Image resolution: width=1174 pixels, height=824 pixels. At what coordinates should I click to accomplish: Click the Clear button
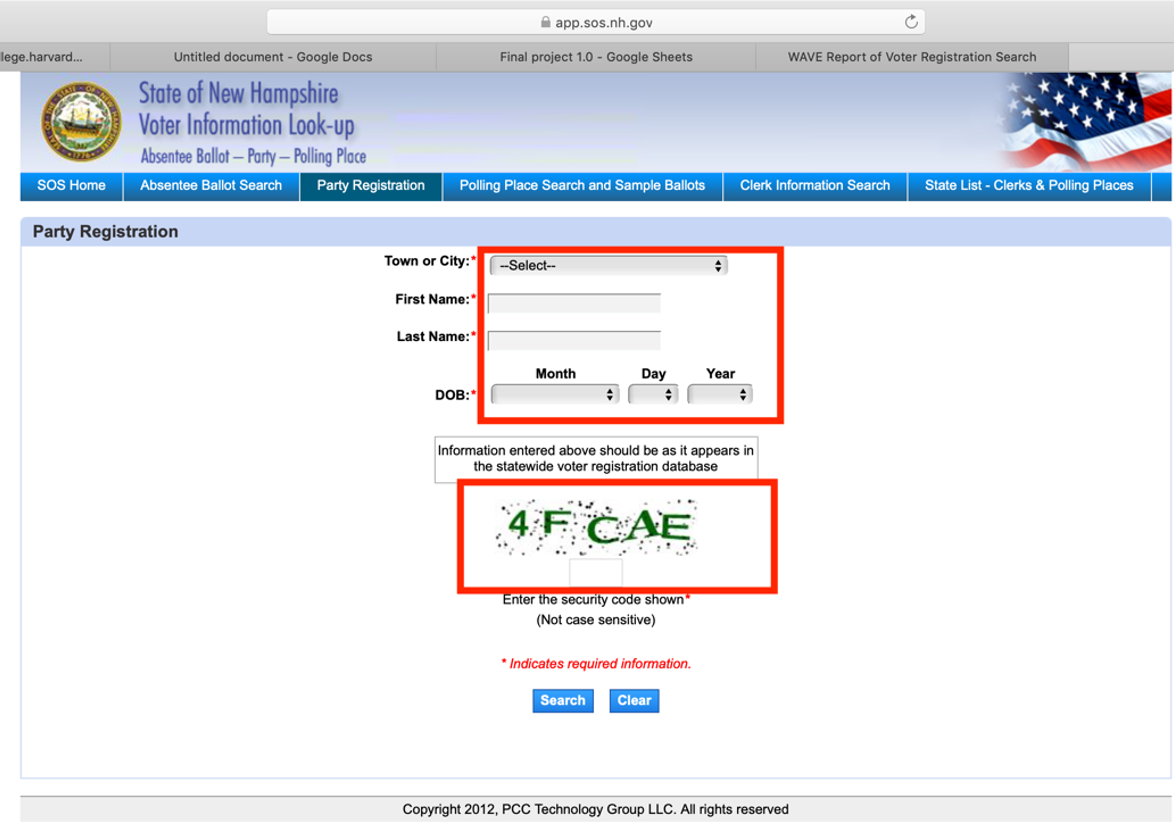tap(634, 701)
